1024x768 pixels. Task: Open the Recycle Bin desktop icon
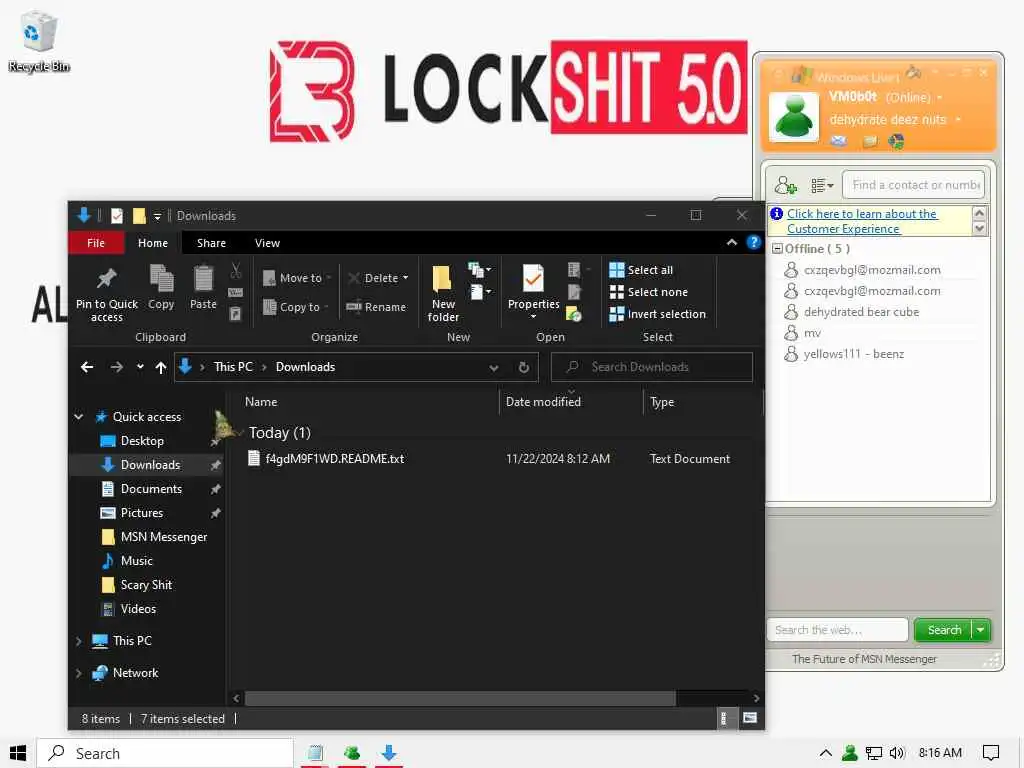pos(39,41)
